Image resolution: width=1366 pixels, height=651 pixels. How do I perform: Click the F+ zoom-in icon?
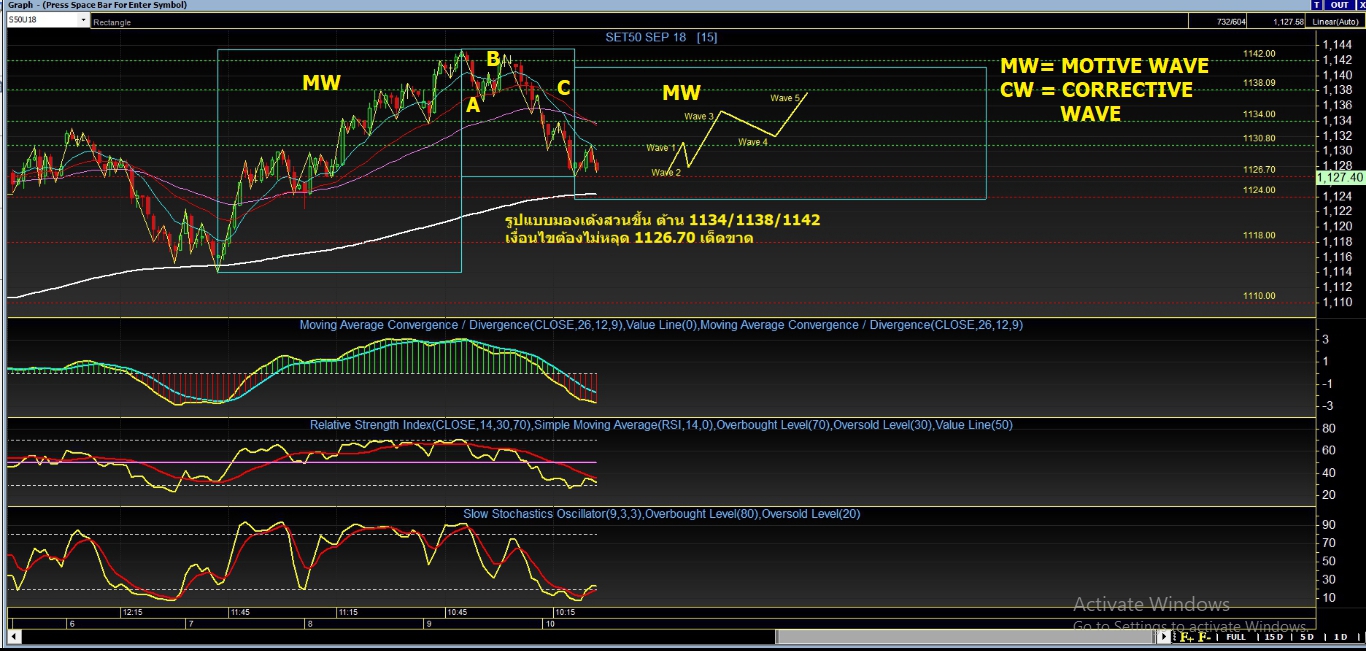coord(1186,637)
